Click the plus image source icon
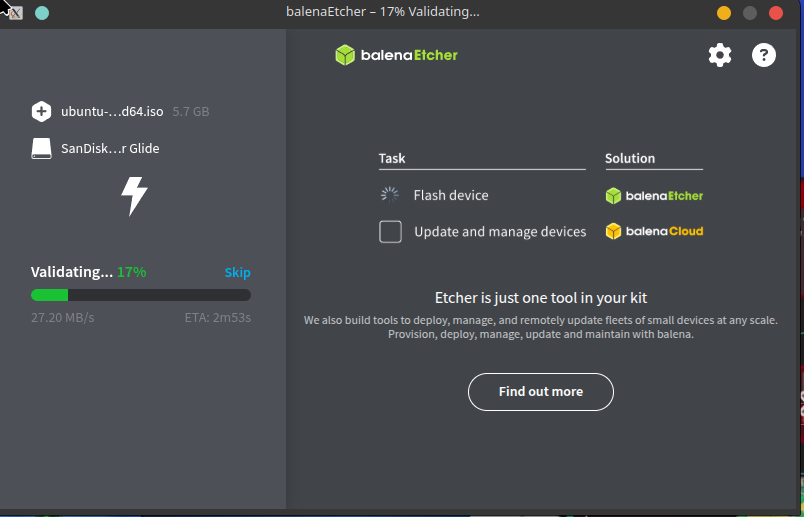Viewport: 804px width, 517px height. [x=41, y=111]
